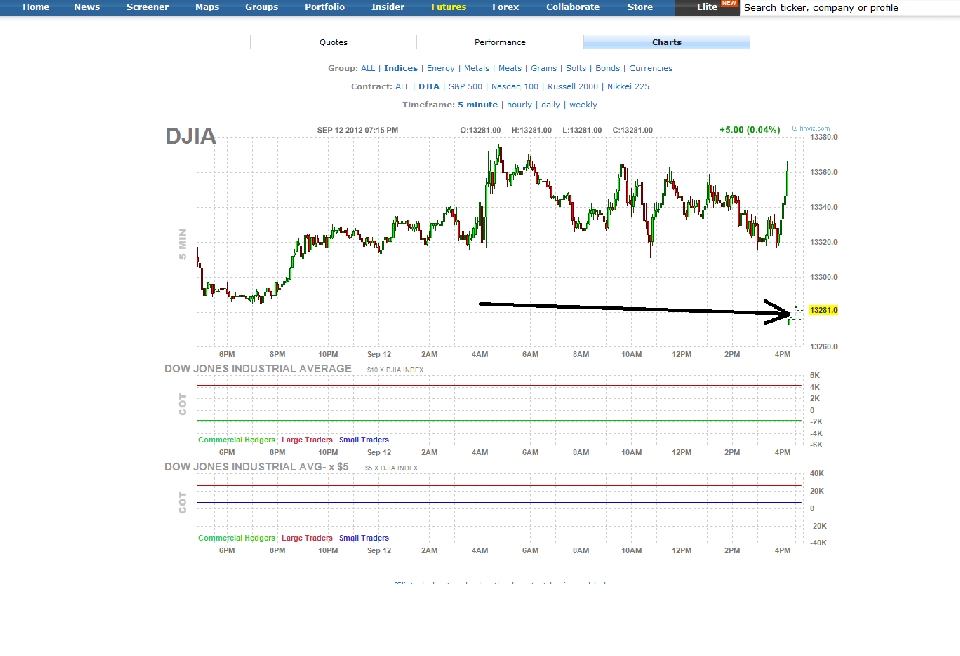
Task: Filter the group by Currencies
Action: coord(650,68)
